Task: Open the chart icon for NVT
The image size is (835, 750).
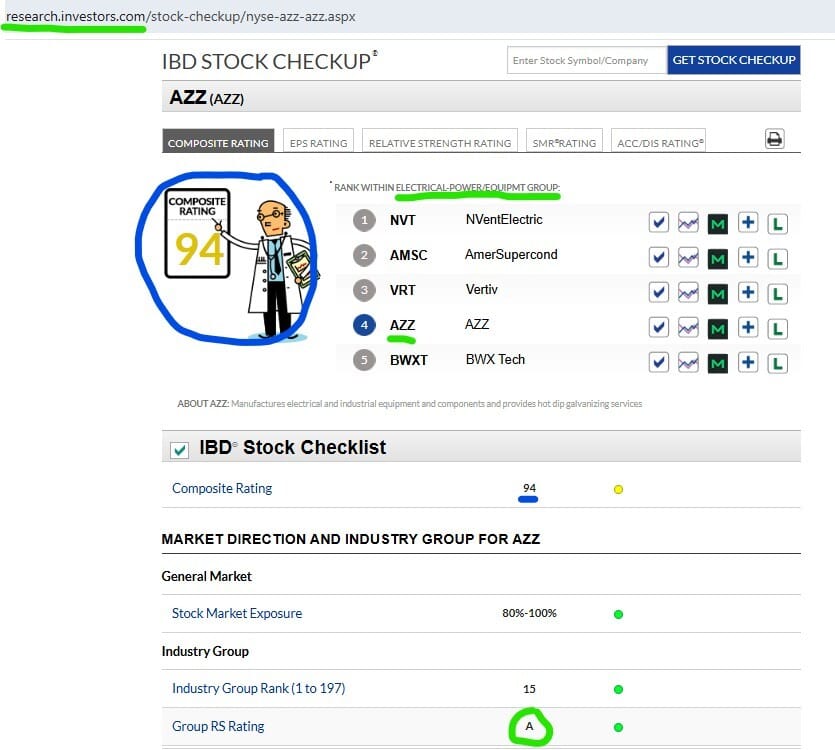Action: pyautogui.click(x=688, y=222)
